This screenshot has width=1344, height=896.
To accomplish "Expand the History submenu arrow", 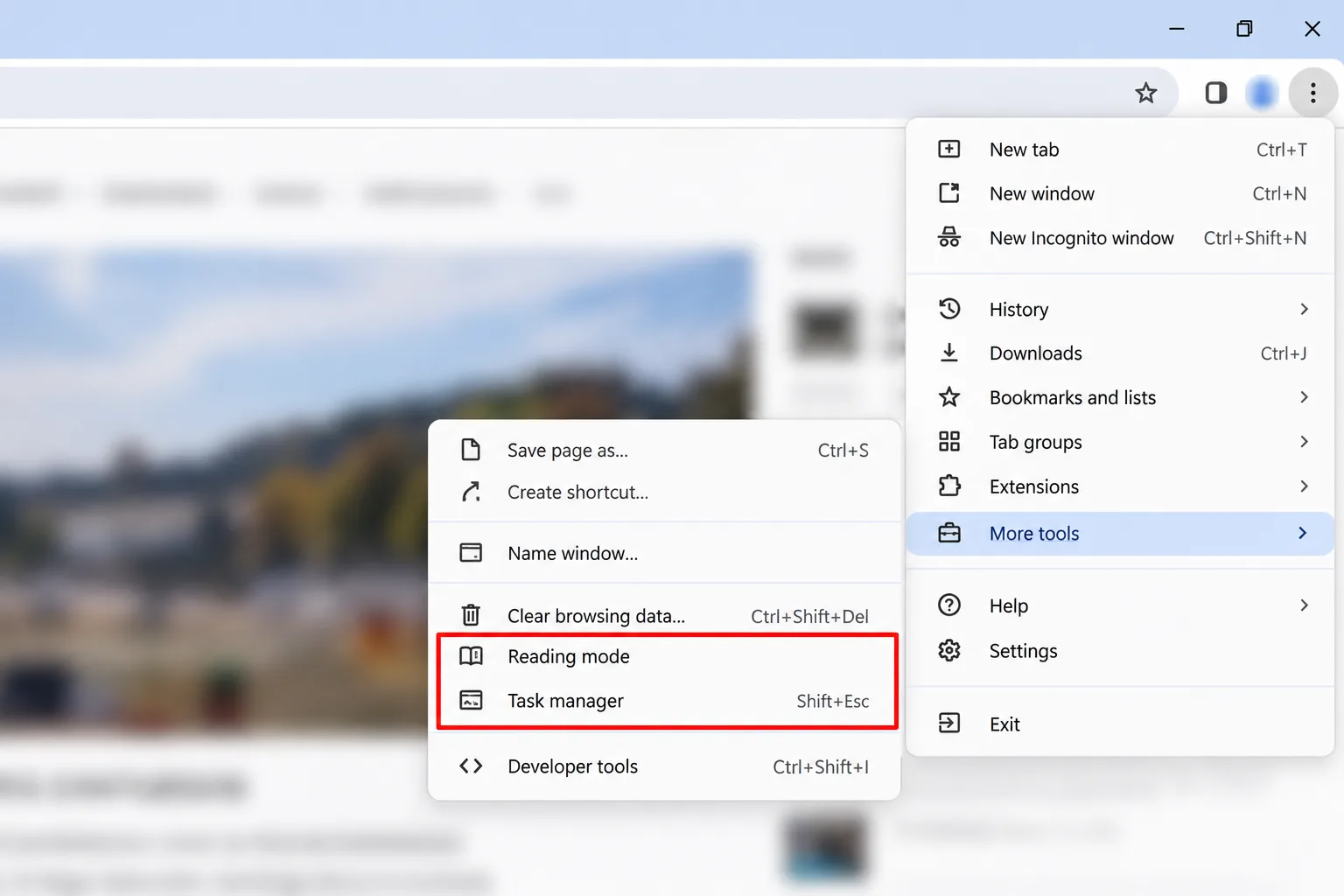I will pyautogui.click(x=1304, y=309).
